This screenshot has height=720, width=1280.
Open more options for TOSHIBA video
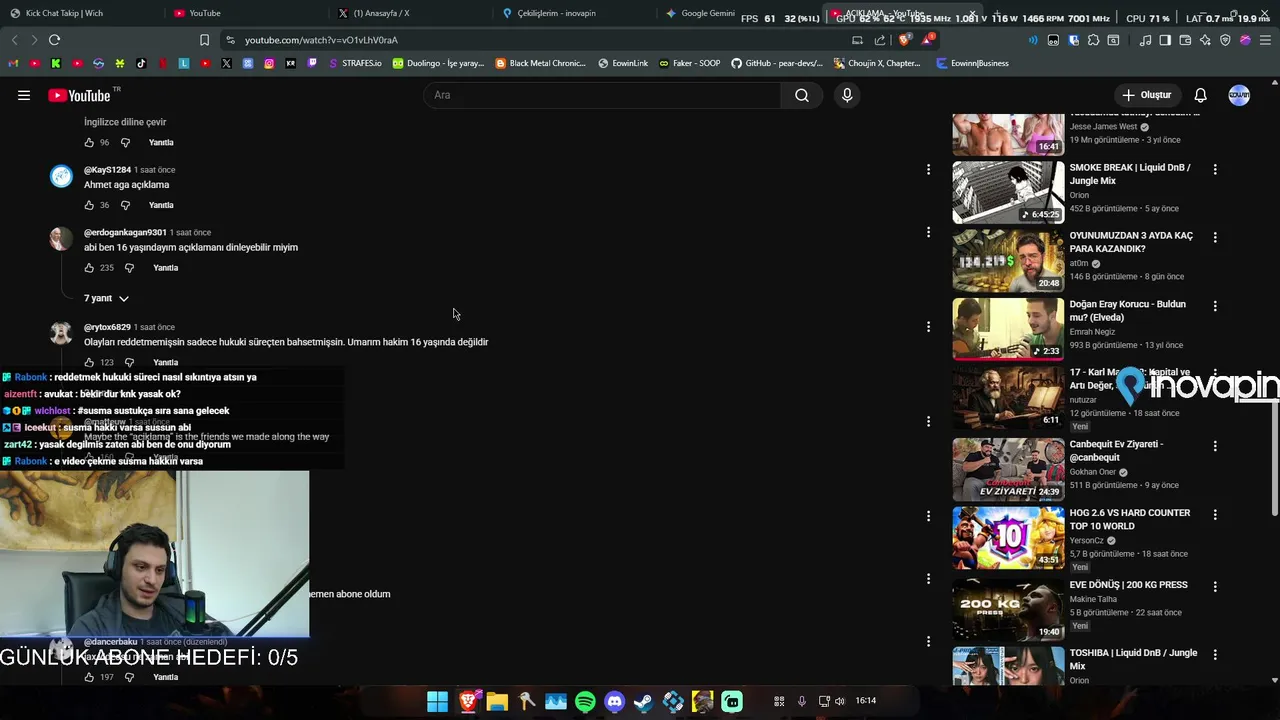point(1215,655)
